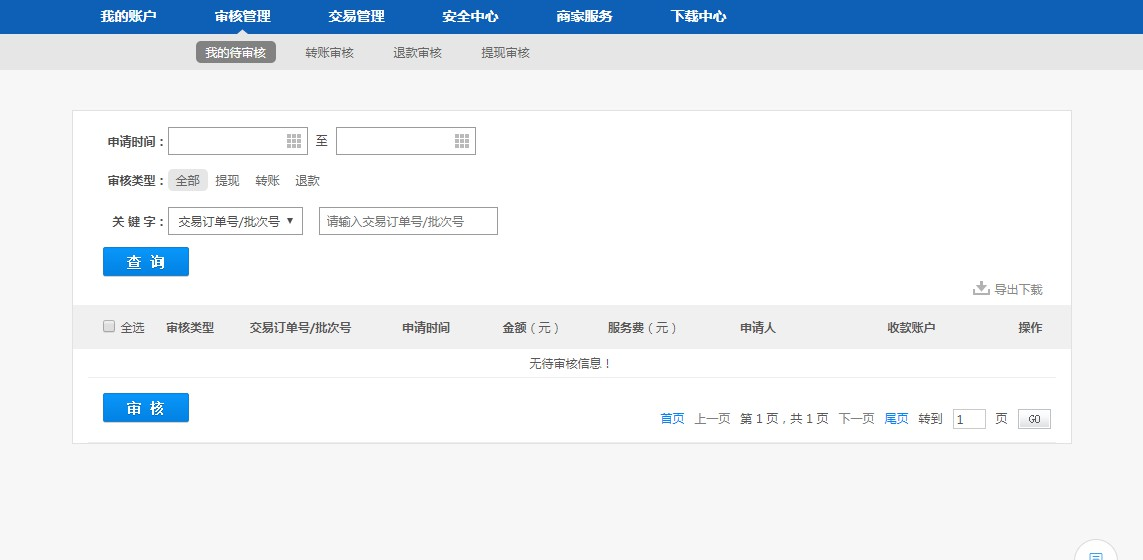Tick the 全选 select-all checkbox
The image size is (1143, 560).
109,327
